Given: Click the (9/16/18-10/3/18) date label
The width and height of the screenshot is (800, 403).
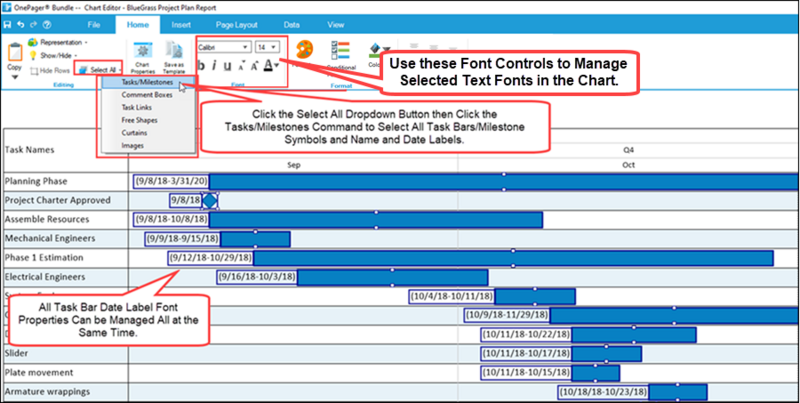Looking at the screenshot, I should point(257,277).
